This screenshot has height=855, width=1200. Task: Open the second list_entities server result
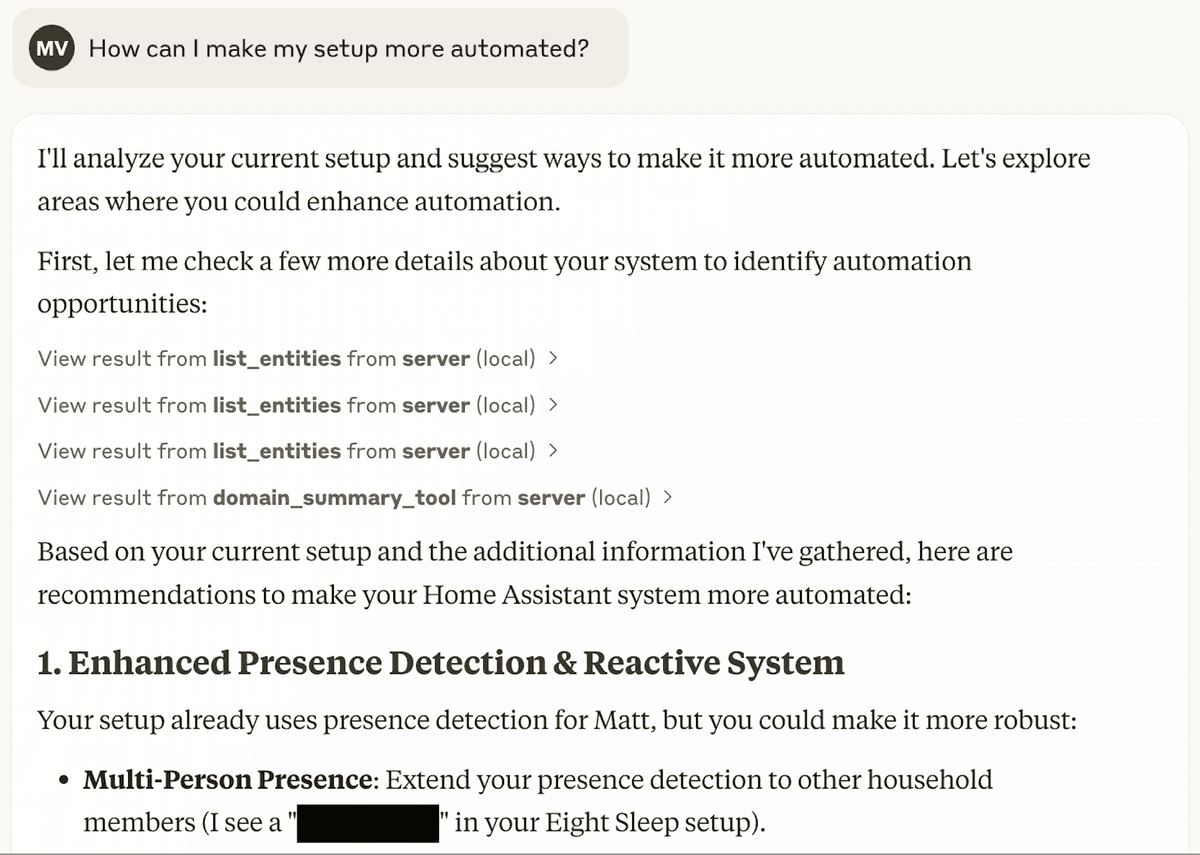tap(297, 405)
